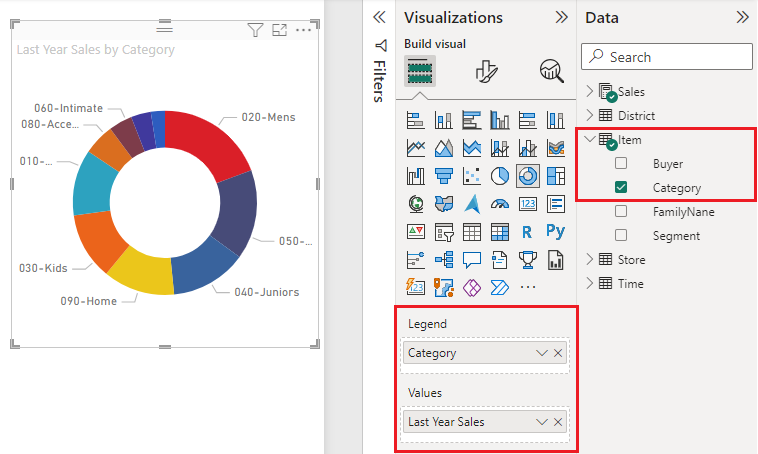Select the Stacked area chart visual
This screenshot has width=758, height=454.
[x=471, y=148]
